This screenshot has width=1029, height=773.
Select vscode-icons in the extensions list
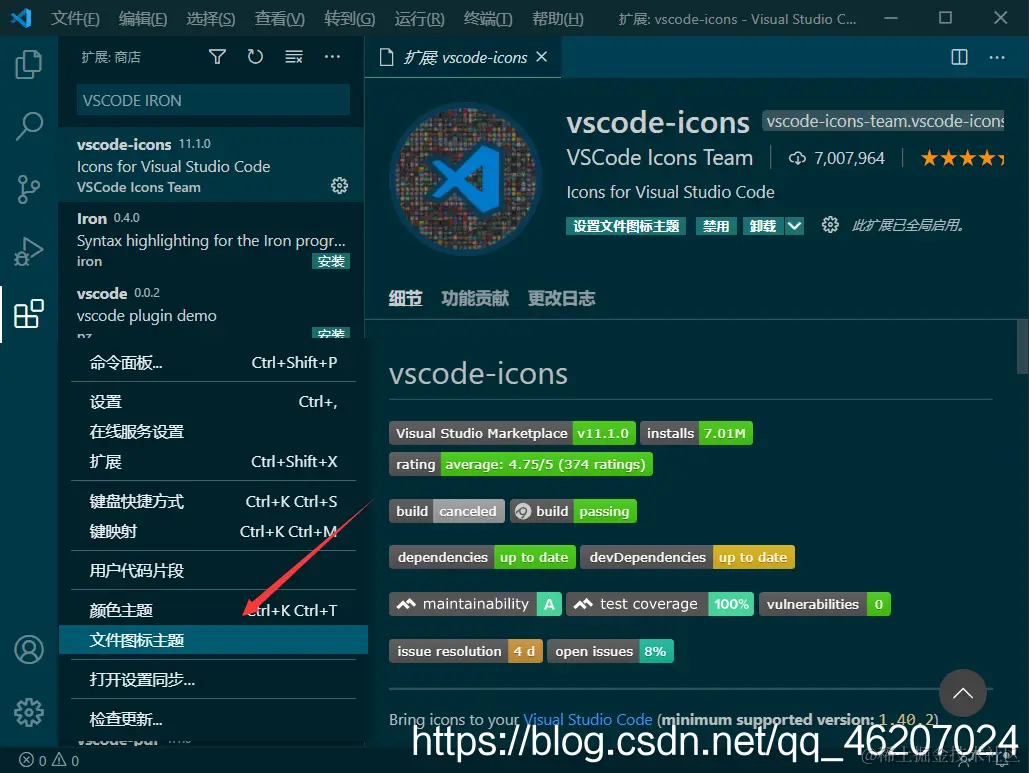coord(211,165)
